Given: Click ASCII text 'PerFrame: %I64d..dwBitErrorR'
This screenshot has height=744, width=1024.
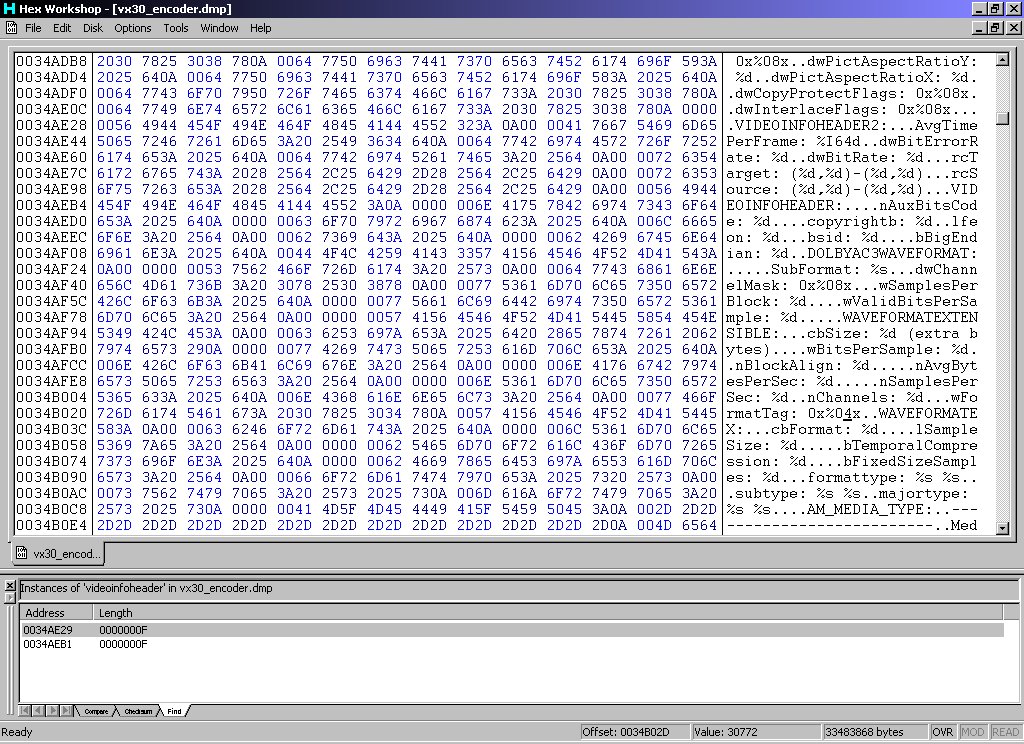Looking at the screenshot, I should click(x=852, y=141).
